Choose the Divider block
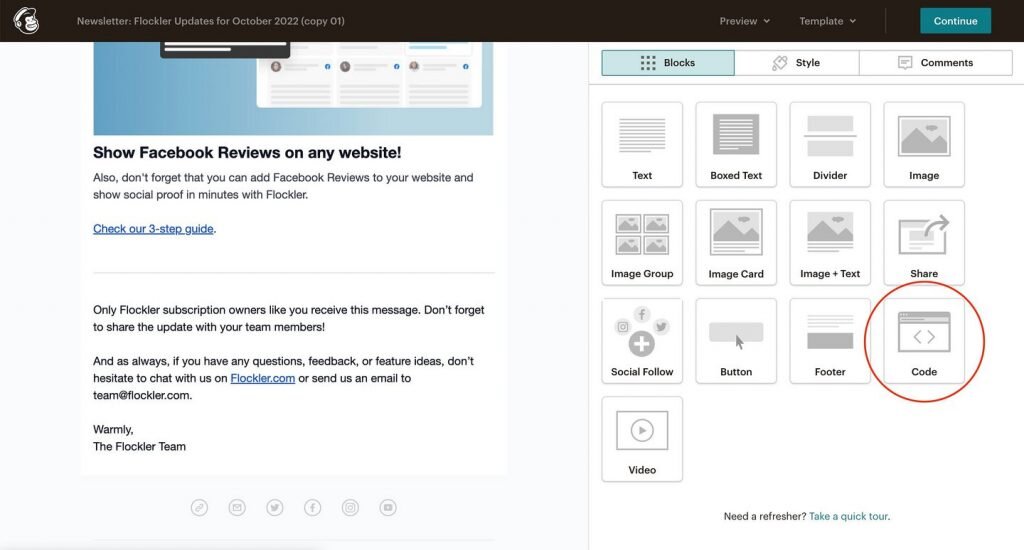The height and width of the screenshot is (550, 1024). pos(830,144)
